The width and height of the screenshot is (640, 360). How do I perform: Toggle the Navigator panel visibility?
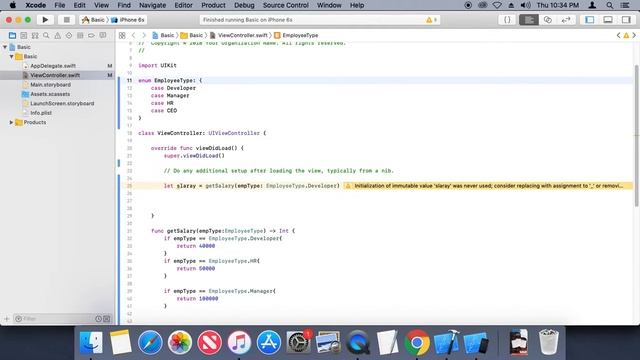point(589,20)
